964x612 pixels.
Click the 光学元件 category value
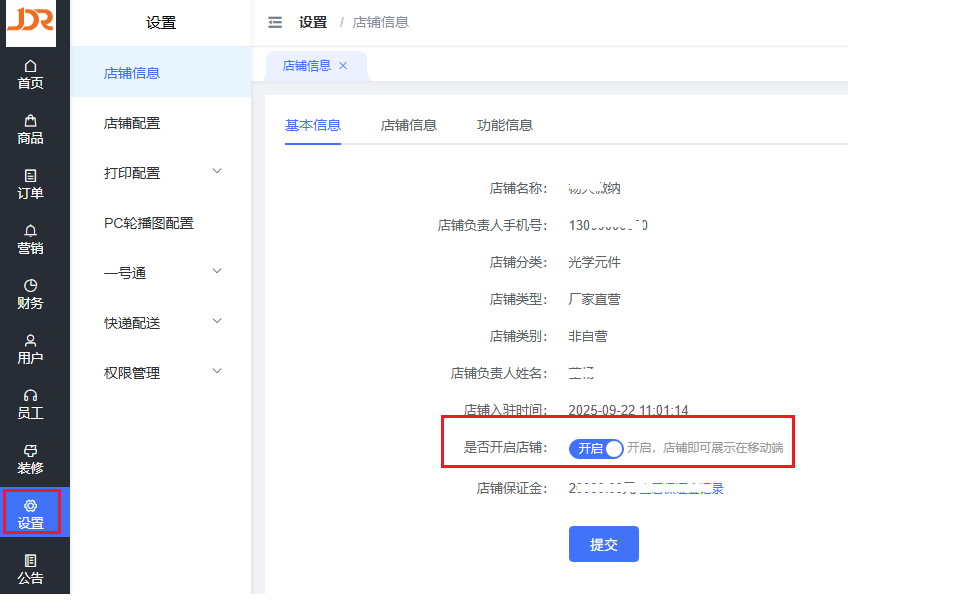[x=595, y=263]
